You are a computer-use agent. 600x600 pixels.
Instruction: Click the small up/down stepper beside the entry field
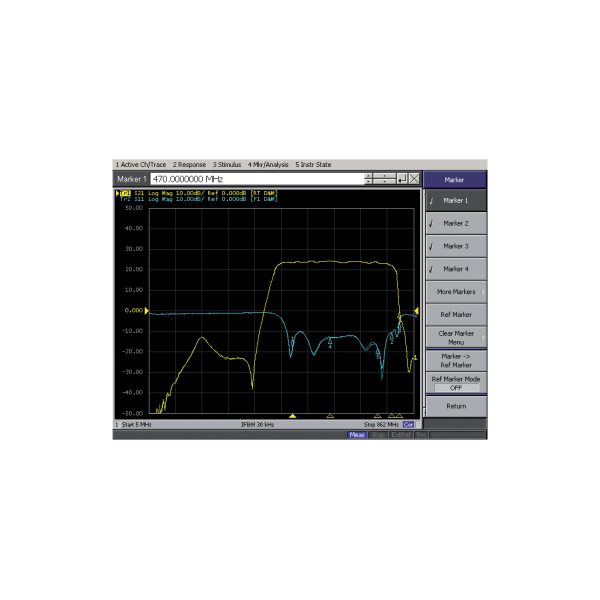[368, 179]
